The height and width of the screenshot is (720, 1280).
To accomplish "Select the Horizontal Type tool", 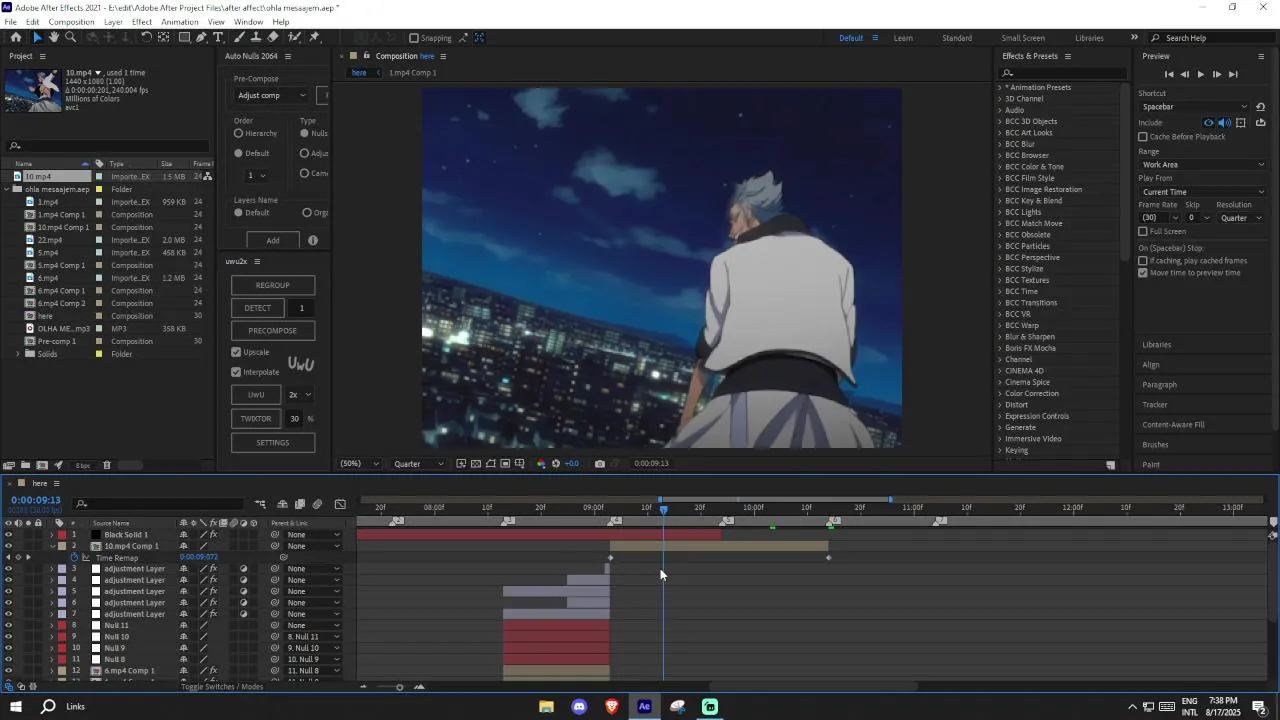I will click(x=218, y=38).
